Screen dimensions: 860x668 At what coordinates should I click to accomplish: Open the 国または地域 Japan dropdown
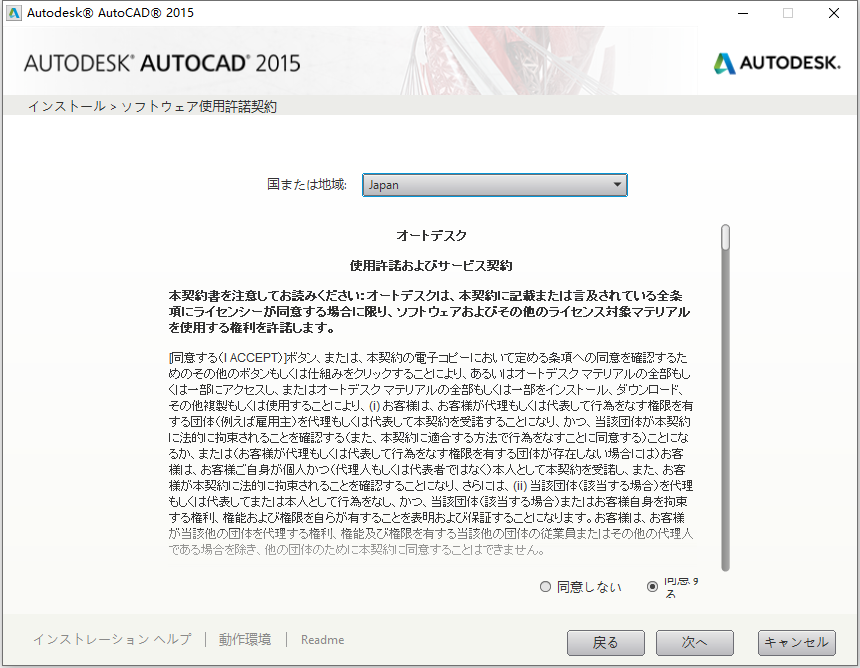tap(495, 185)
